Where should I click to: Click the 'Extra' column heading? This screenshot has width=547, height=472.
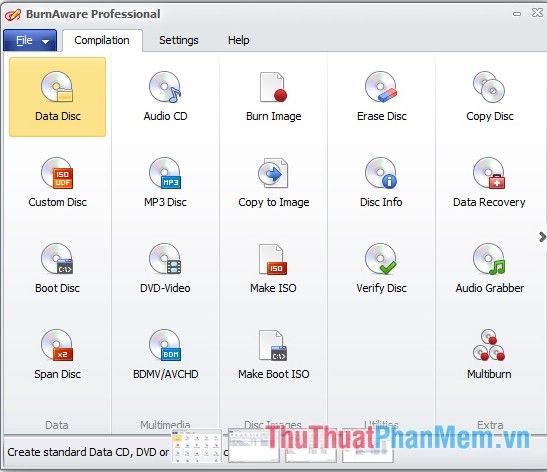[490, 425]
